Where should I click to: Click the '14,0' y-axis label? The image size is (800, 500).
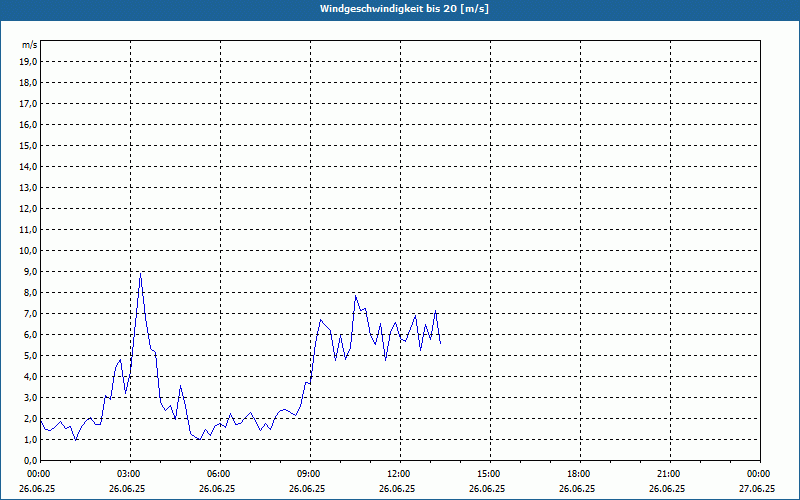[x=29, y=166]
